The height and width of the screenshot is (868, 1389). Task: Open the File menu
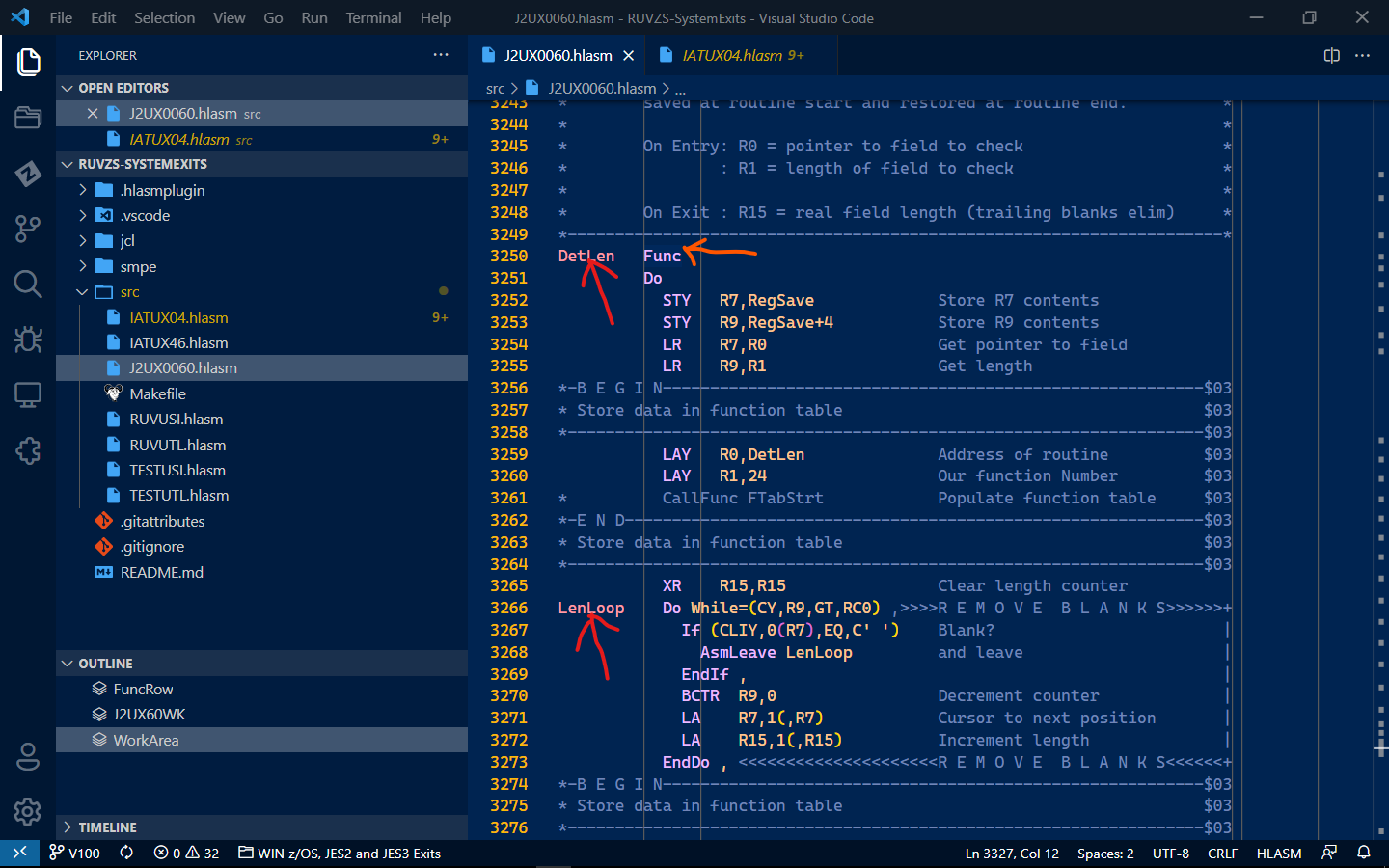(61, 18)
